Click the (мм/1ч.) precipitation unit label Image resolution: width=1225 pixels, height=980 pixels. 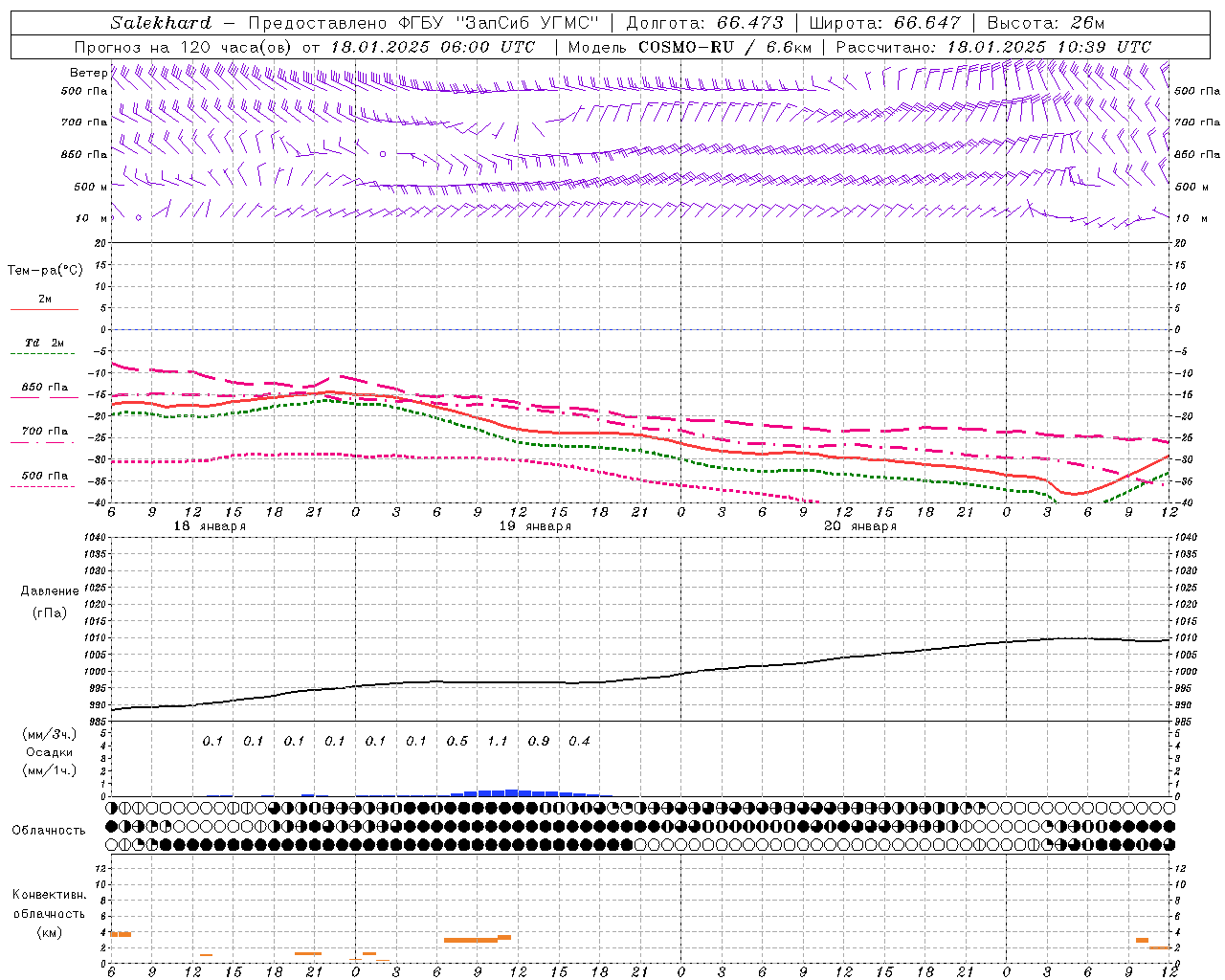[x=50, y=770]
